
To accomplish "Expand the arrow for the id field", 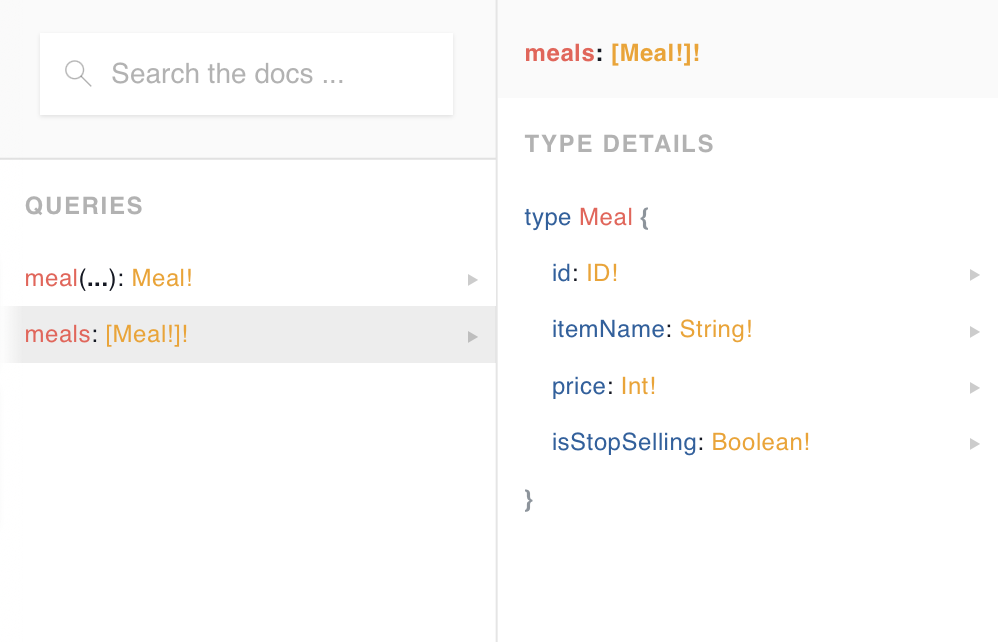I will pos(975,274).
